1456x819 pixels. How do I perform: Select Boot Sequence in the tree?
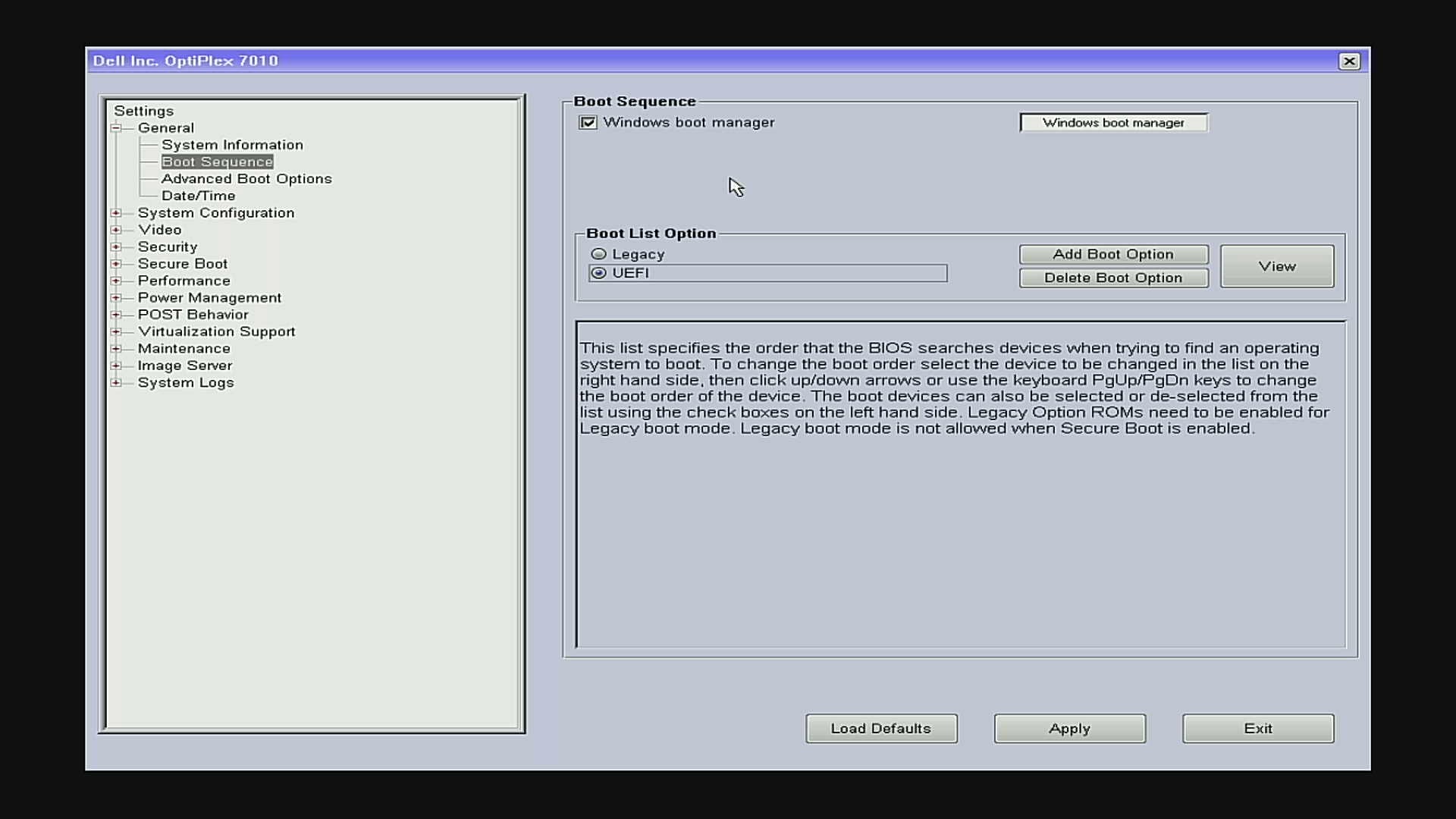point(217,162)
